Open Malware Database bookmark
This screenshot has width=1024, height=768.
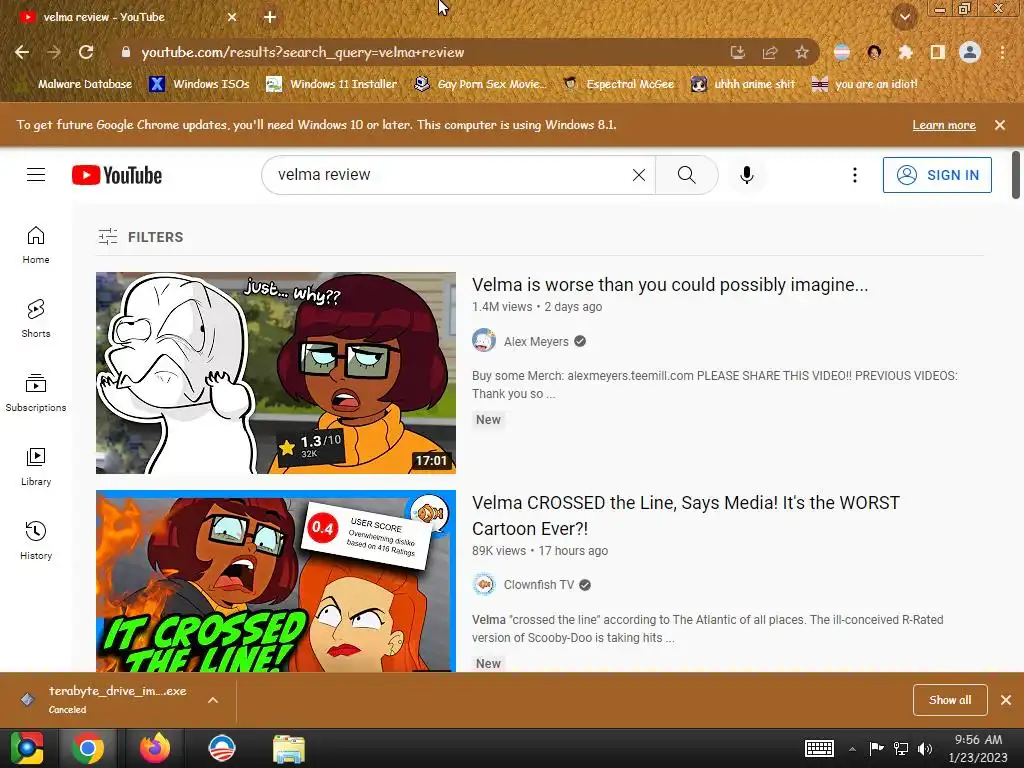(x=76, y=84)
